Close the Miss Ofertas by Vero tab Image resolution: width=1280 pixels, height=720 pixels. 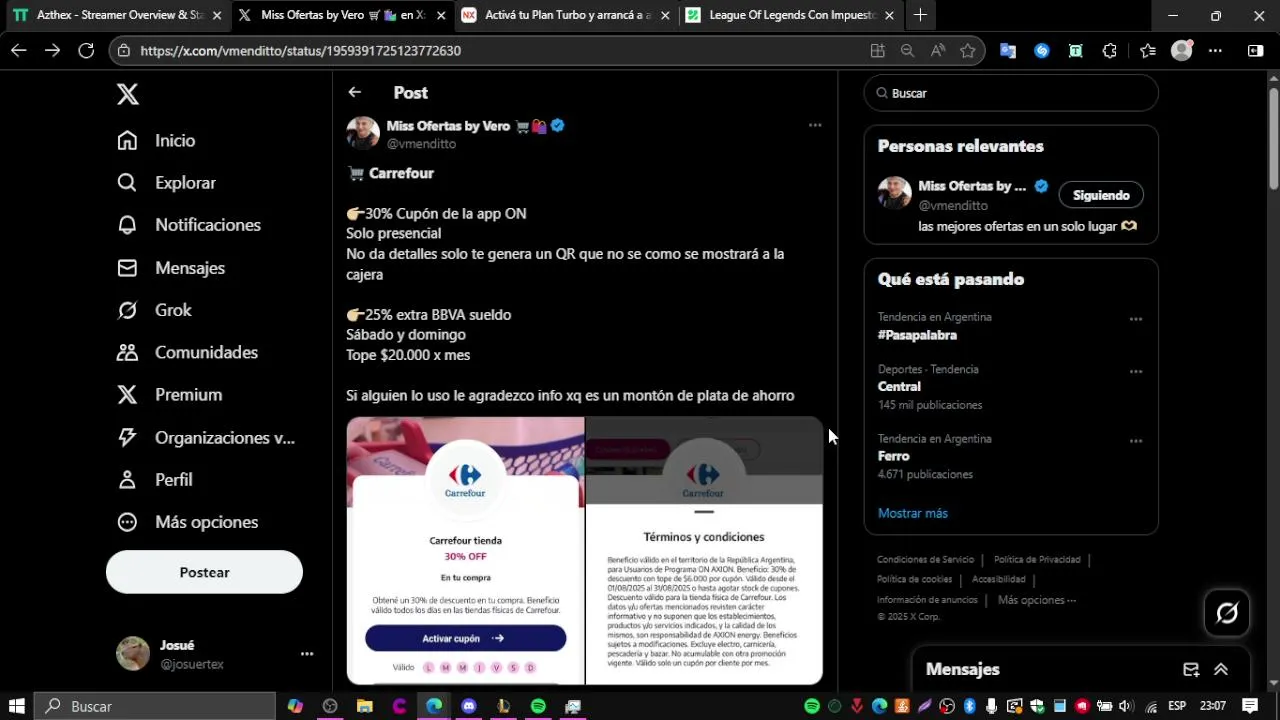tap(441, 15)
